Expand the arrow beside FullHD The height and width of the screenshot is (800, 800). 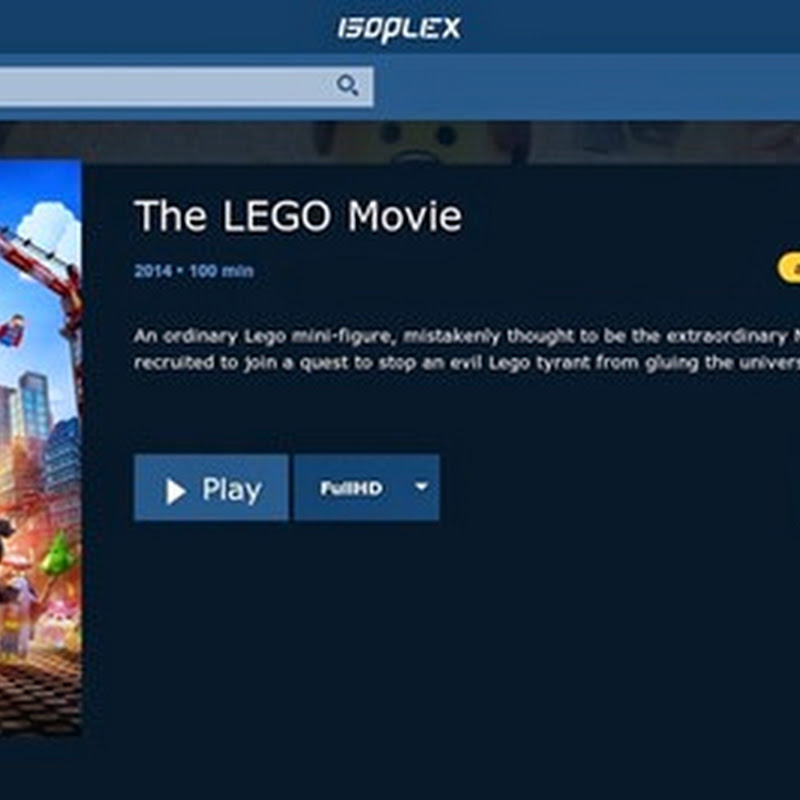(x=421, y=487)
